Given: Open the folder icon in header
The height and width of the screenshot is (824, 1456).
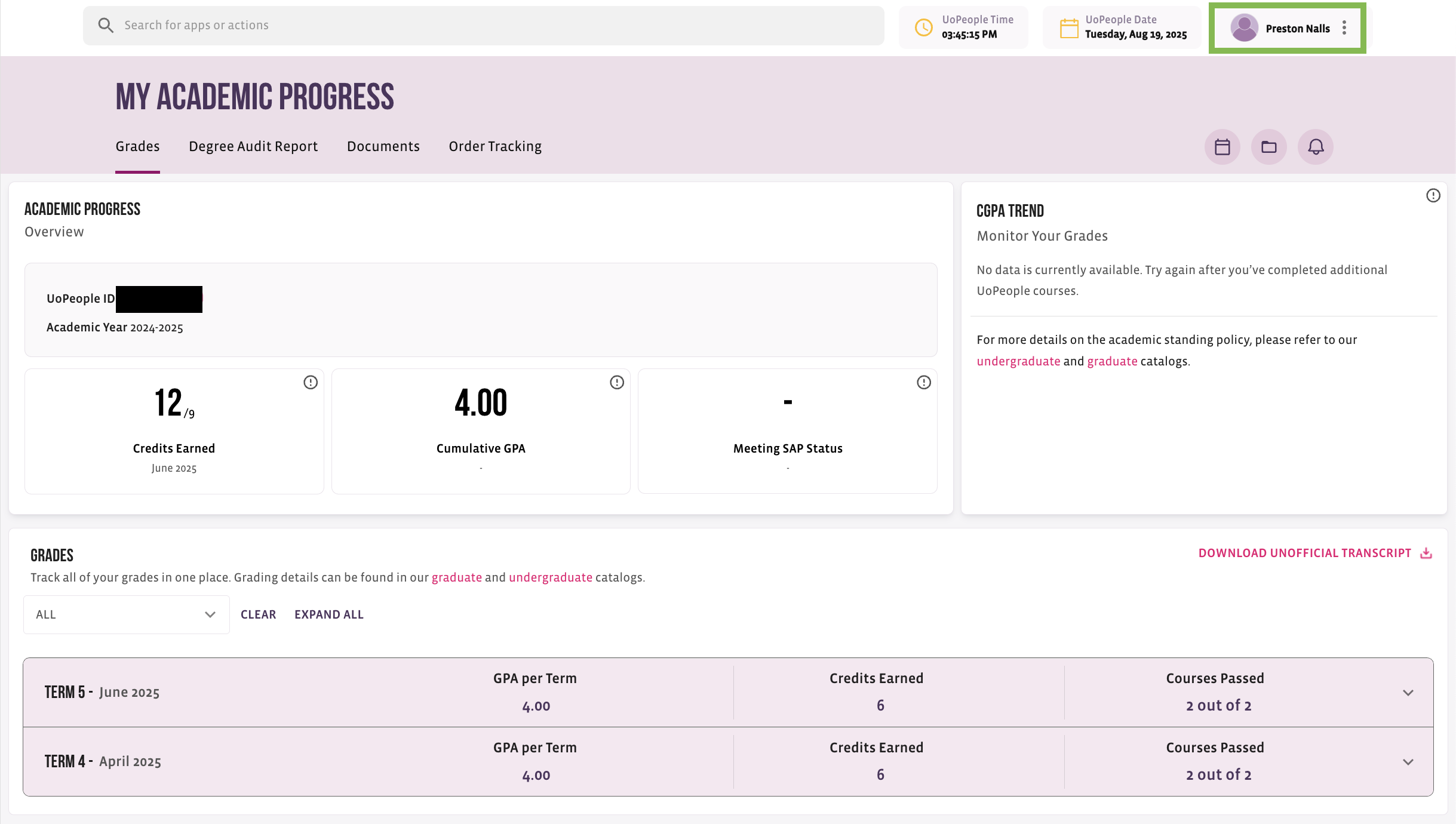Looking at the screenshot, I should coord(1268,147).
